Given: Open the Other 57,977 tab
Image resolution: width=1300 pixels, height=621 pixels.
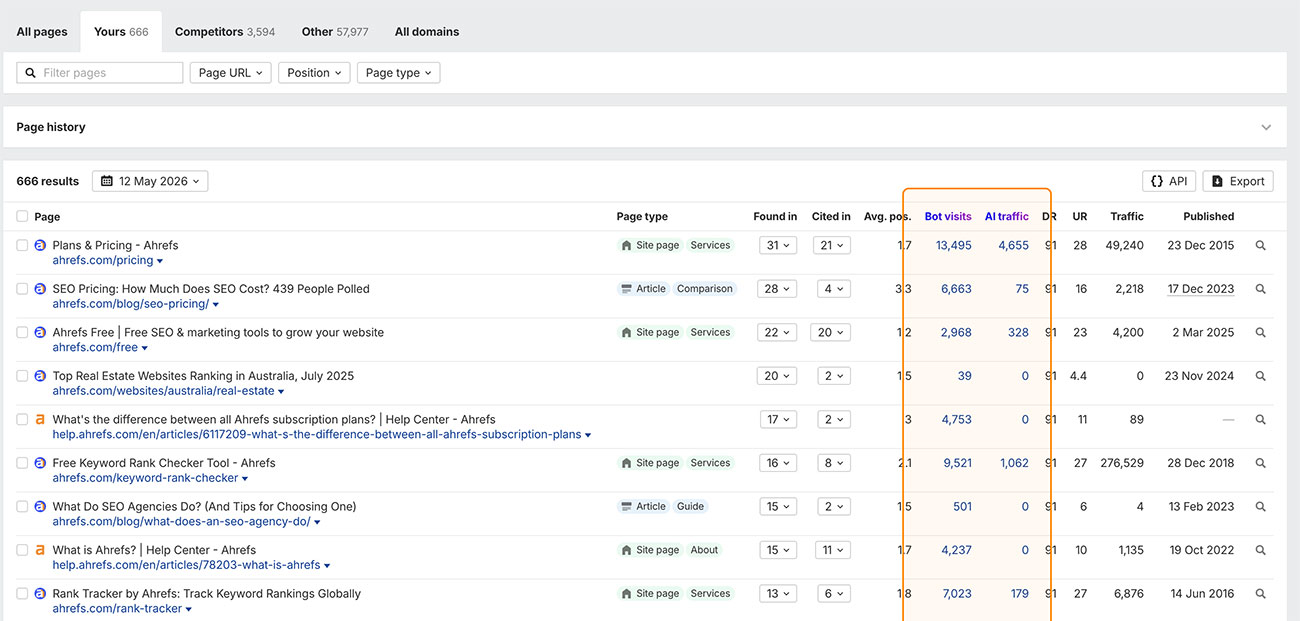Looking at the screenshot, I should (x=335, y=32).
